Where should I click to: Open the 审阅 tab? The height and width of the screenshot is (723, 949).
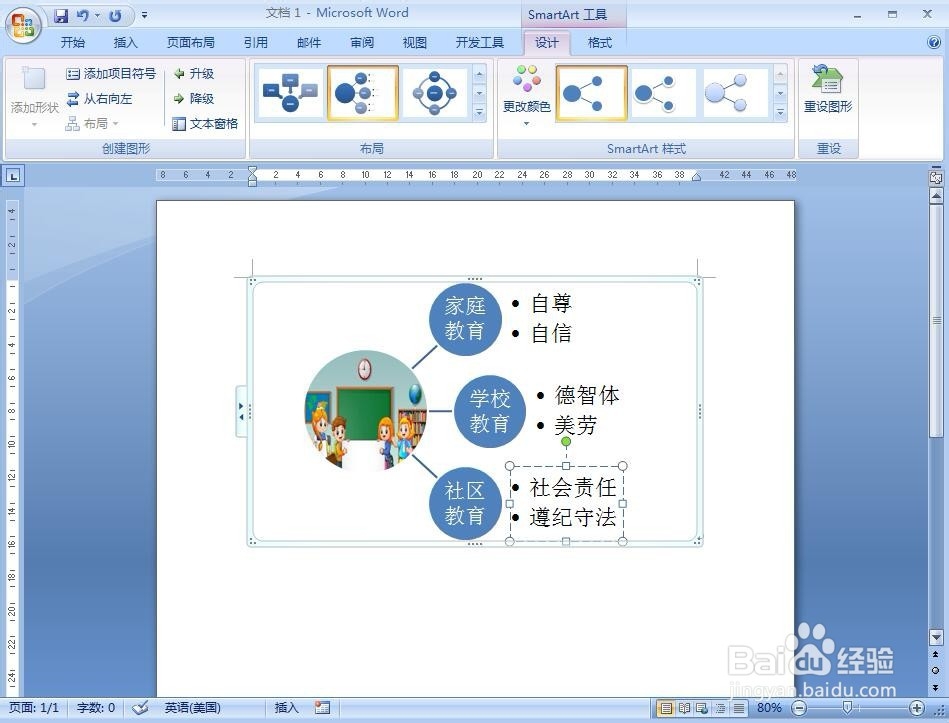pos(362,42)
